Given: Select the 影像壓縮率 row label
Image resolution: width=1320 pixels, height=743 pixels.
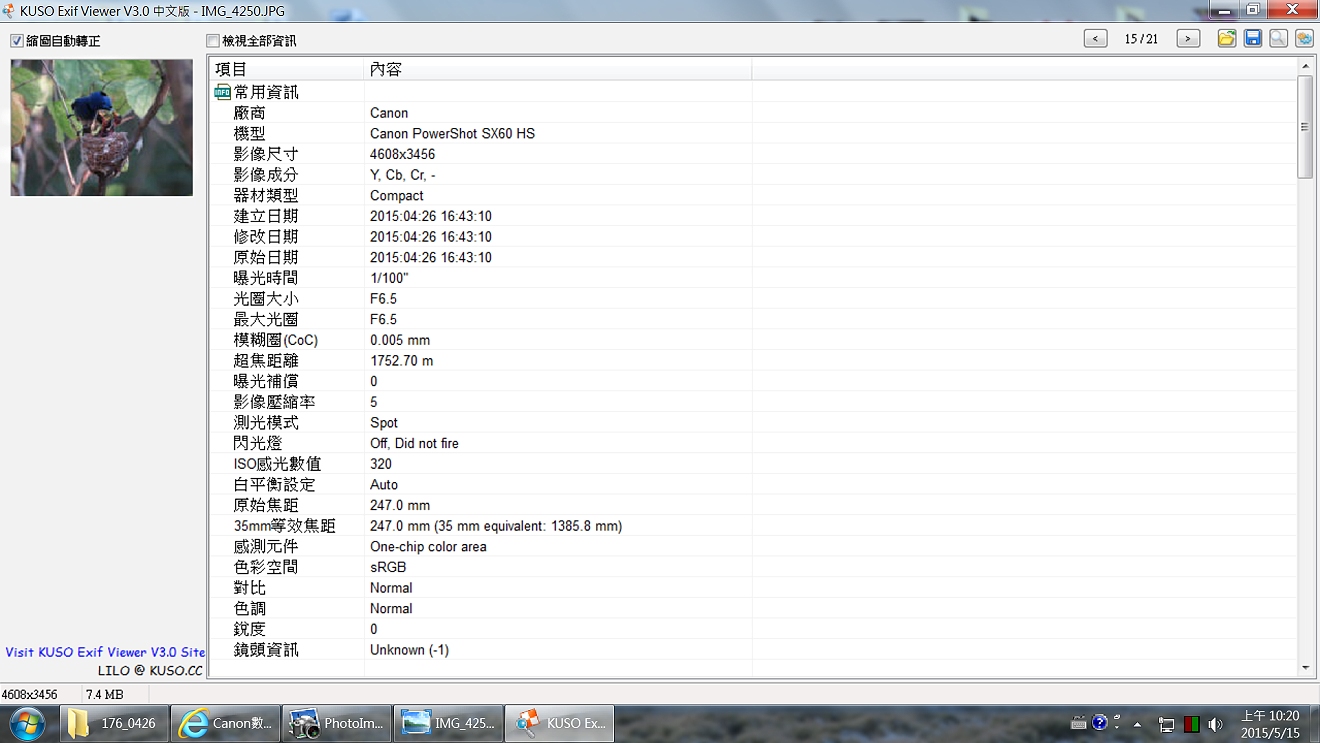Looking at the screenshot, I should pyautogui.click(x=274, y=402).
